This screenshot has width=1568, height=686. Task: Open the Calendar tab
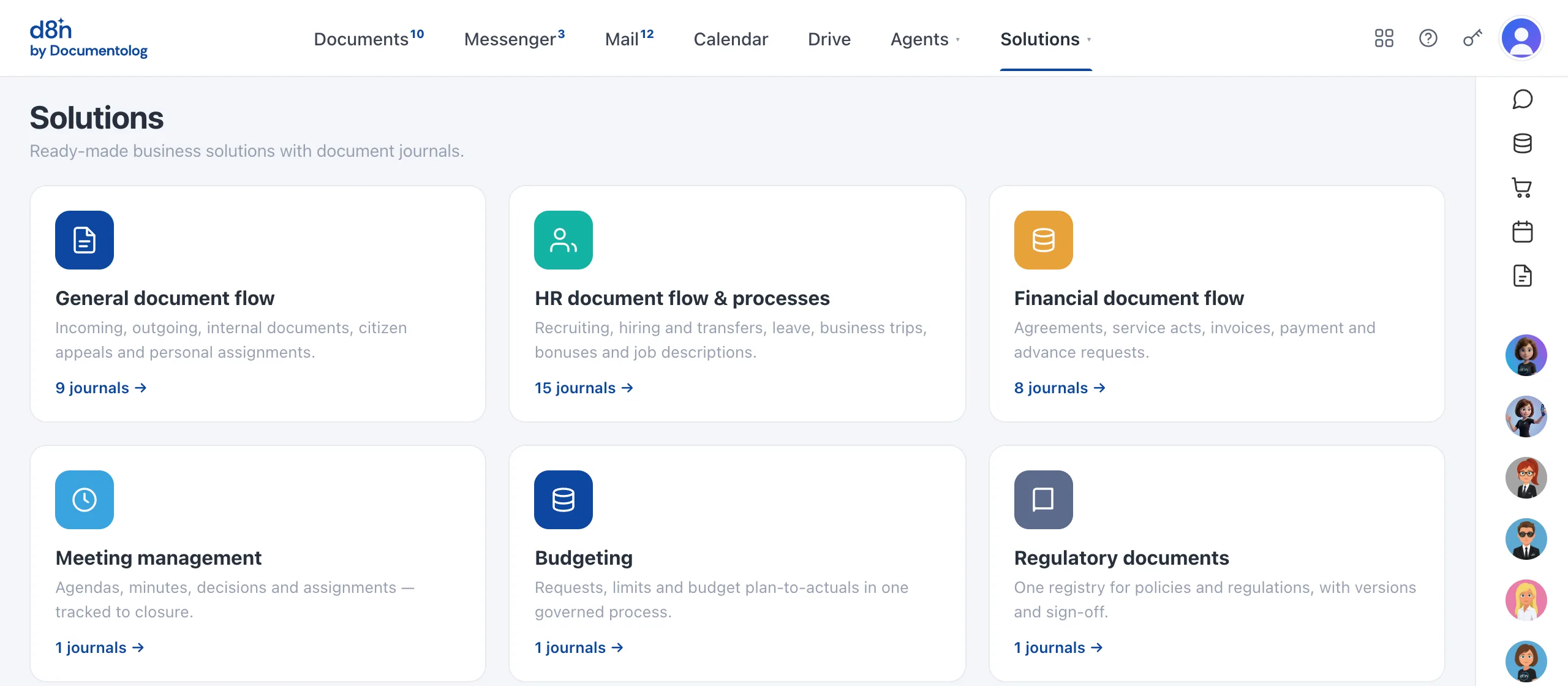point(731,39)
